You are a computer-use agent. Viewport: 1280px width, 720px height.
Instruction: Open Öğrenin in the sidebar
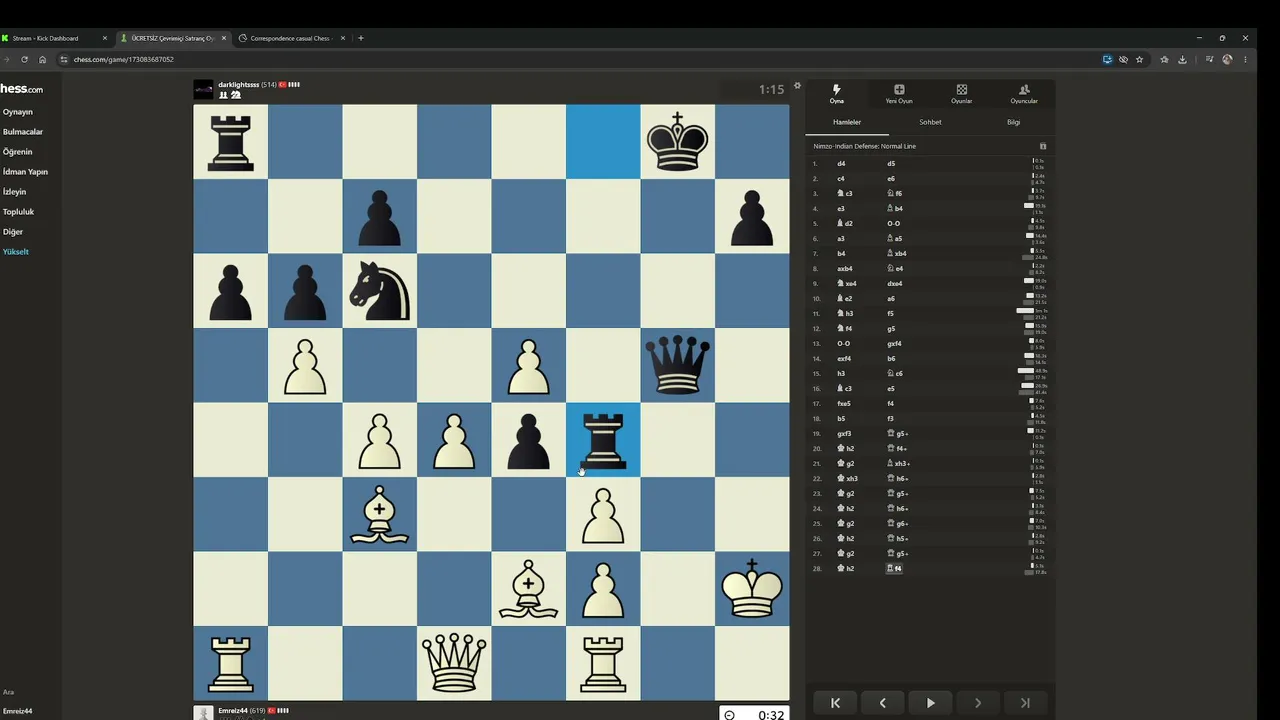[18, 152]
